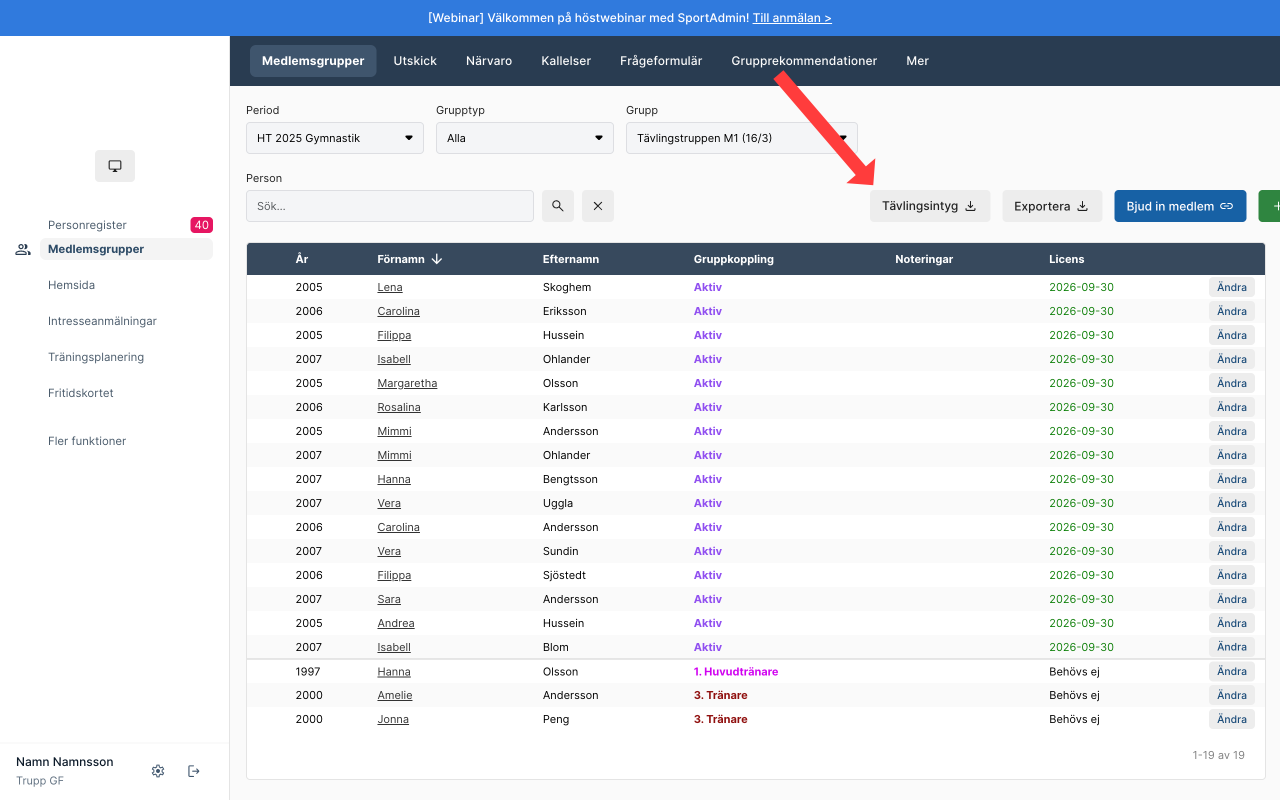
Task: Click surname Sjöstedt in table
Action: pos(565,575)
